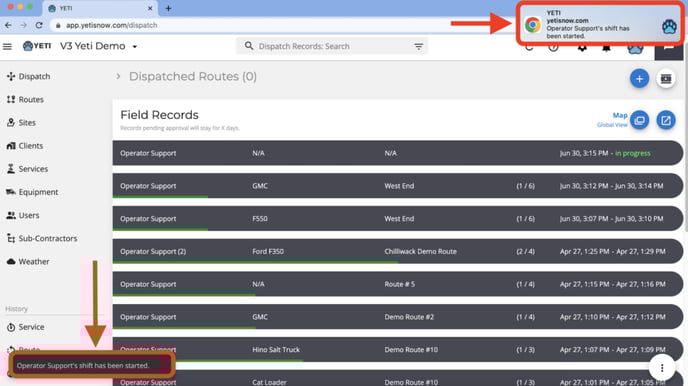Click 'Operator Support (2)' row label
Viewport: 688px width, 386px height.
coord(153,251)
